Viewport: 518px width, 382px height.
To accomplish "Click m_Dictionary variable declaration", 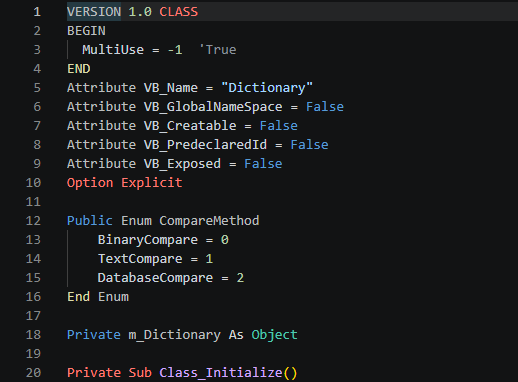I will pos(175,335).
